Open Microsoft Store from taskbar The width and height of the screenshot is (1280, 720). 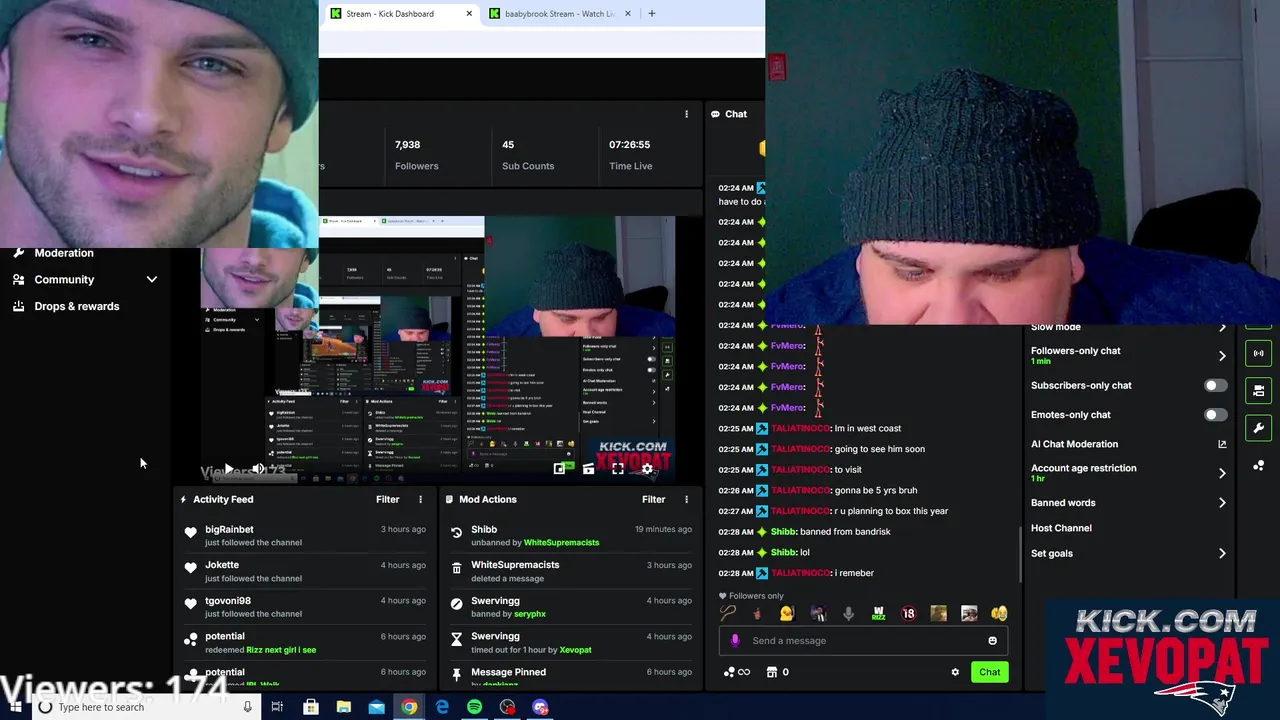(310, 707)
